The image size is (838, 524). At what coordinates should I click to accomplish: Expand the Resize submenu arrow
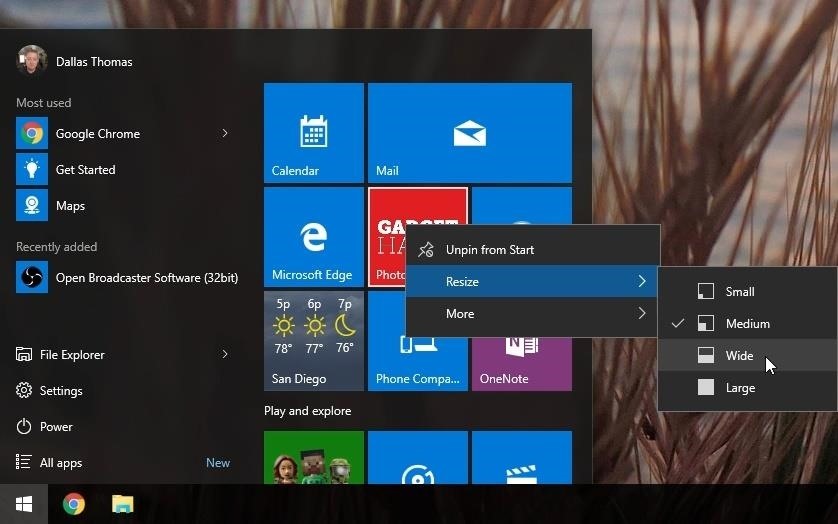642,281
